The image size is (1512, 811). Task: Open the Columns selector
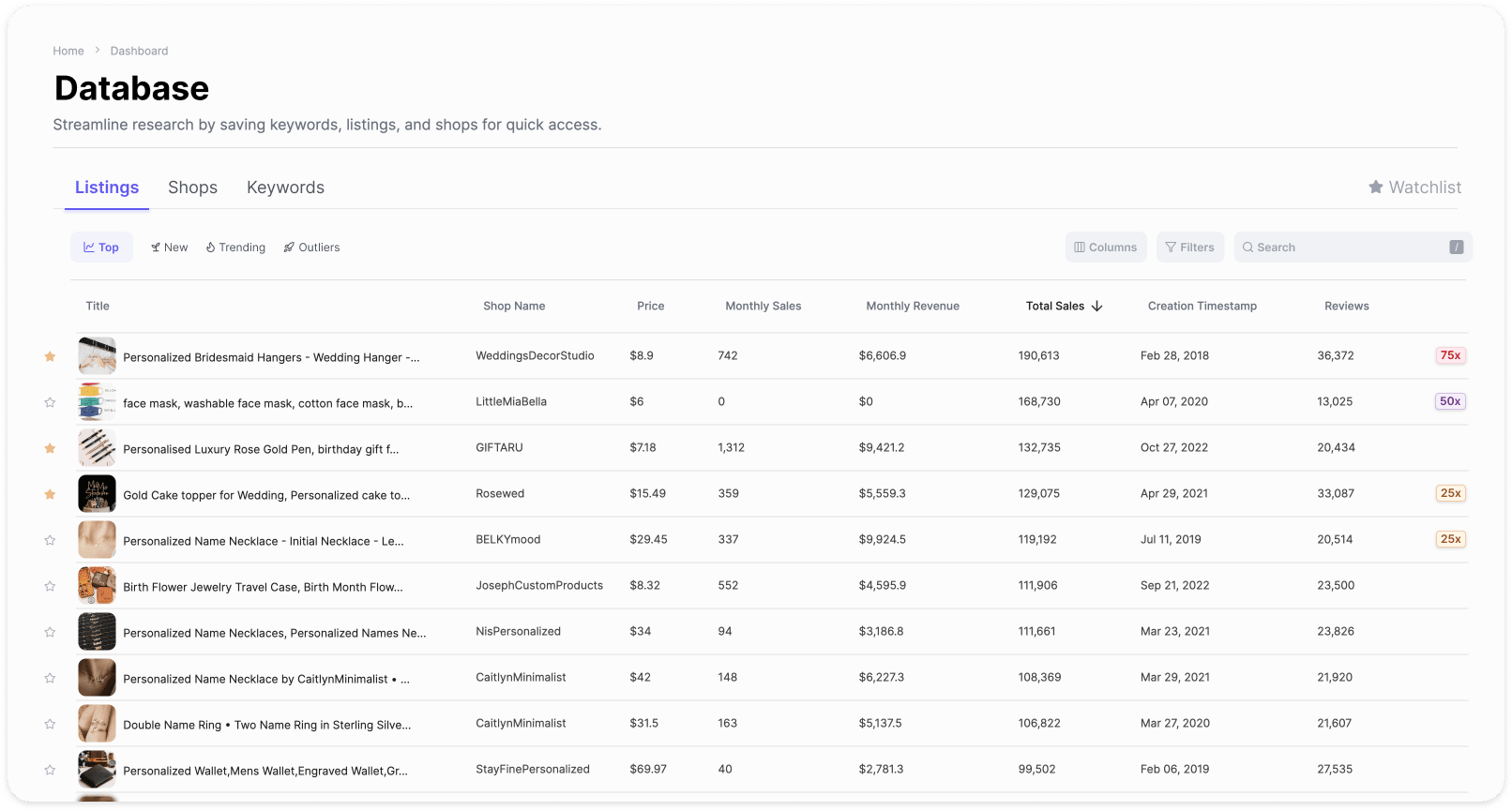1106,248
